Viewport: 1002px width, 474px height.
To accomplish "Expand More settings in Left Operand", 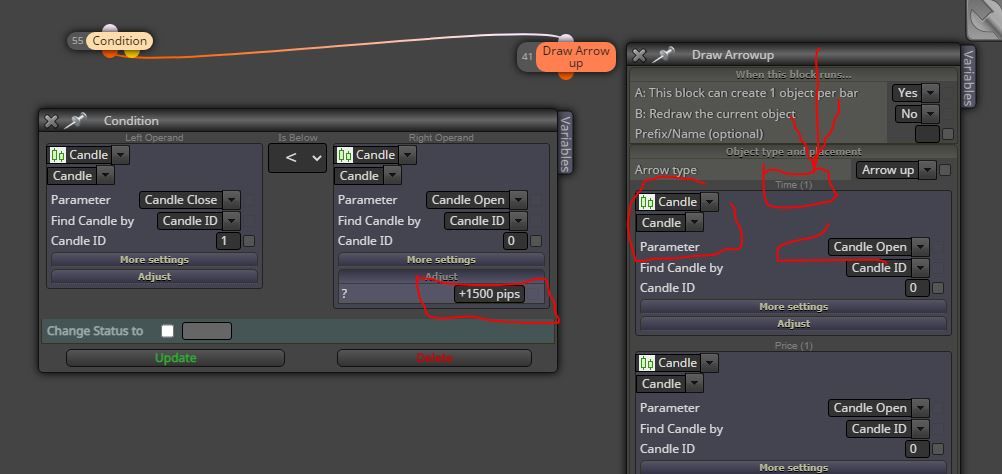I will (x=154, y=260).
